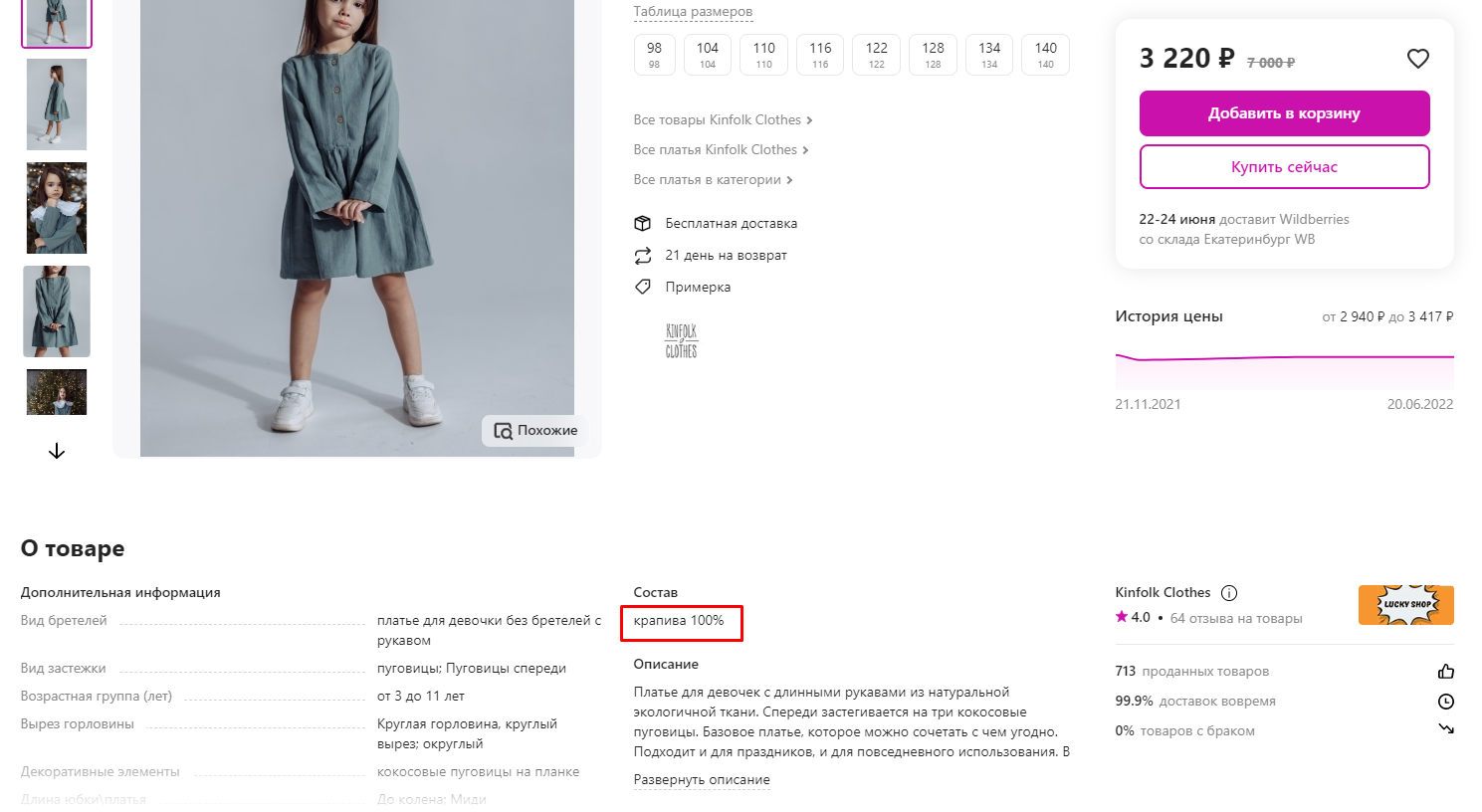Expand the full description text
Viewport: 1482px width, 812px height.
coord(702,780)
